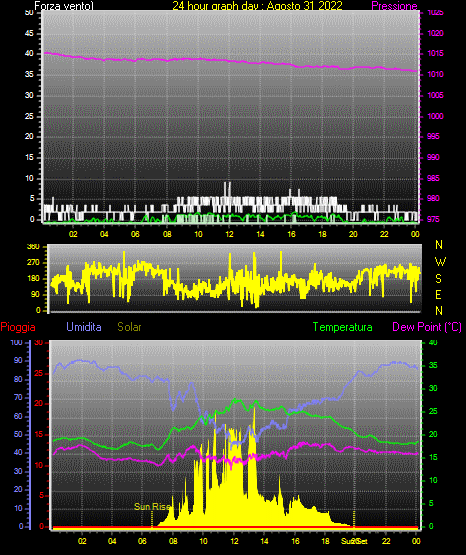Click pressure axis value 1000
The width and height of the screenshot is (466, 555).
[435, 116]
